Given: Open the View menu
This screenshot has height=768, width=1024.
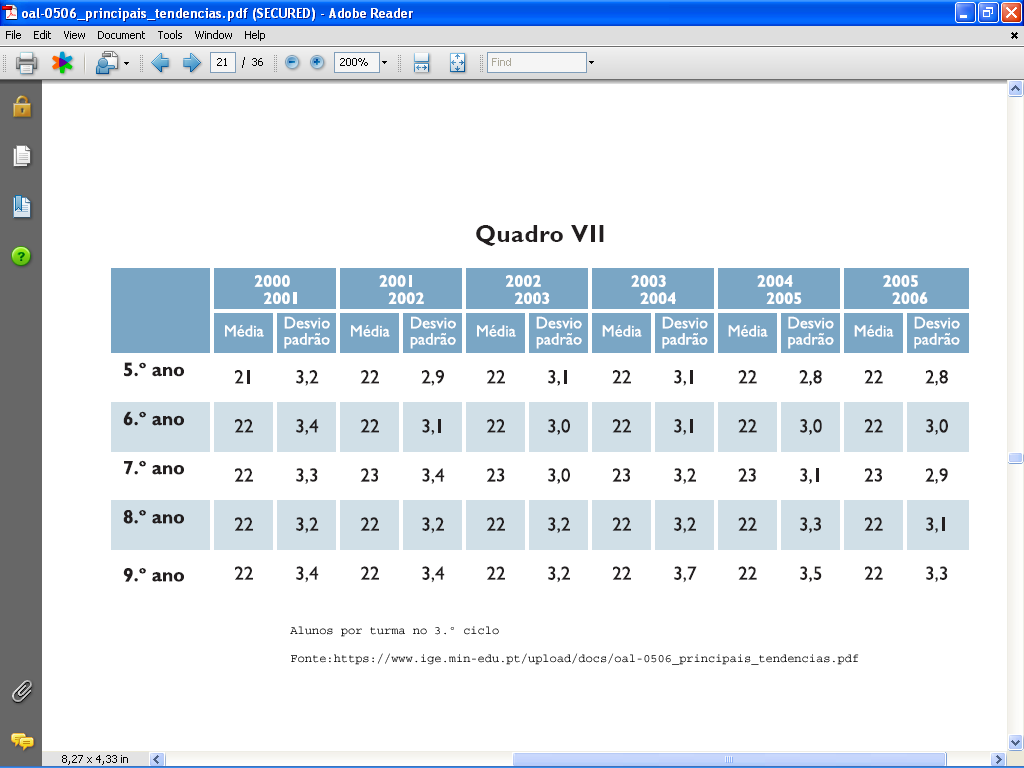Looking at the screenshot, I should (x=74, y=35).
